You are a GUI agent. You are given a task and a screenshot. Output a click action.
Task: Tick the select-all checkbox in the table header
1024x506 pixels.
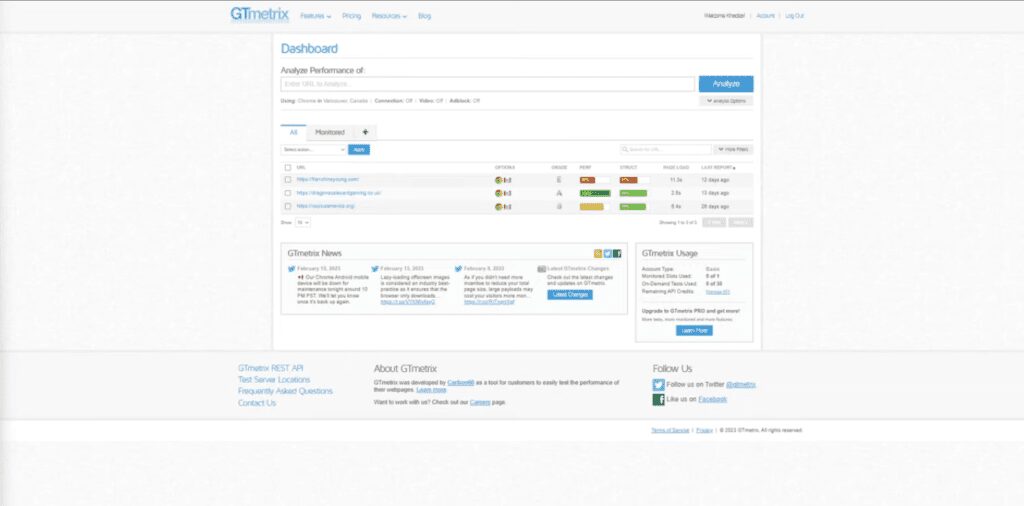288,168
